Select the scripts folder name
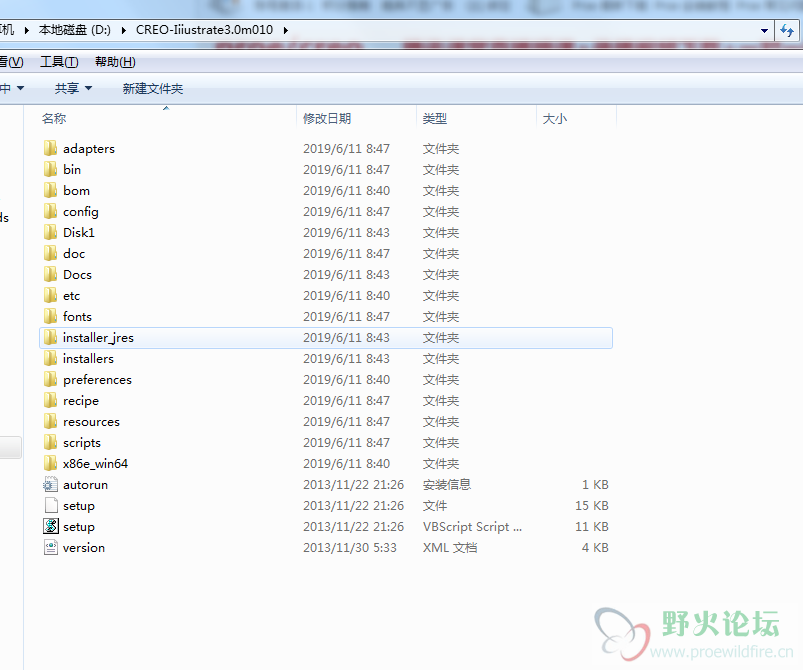 tap(82, 443)
